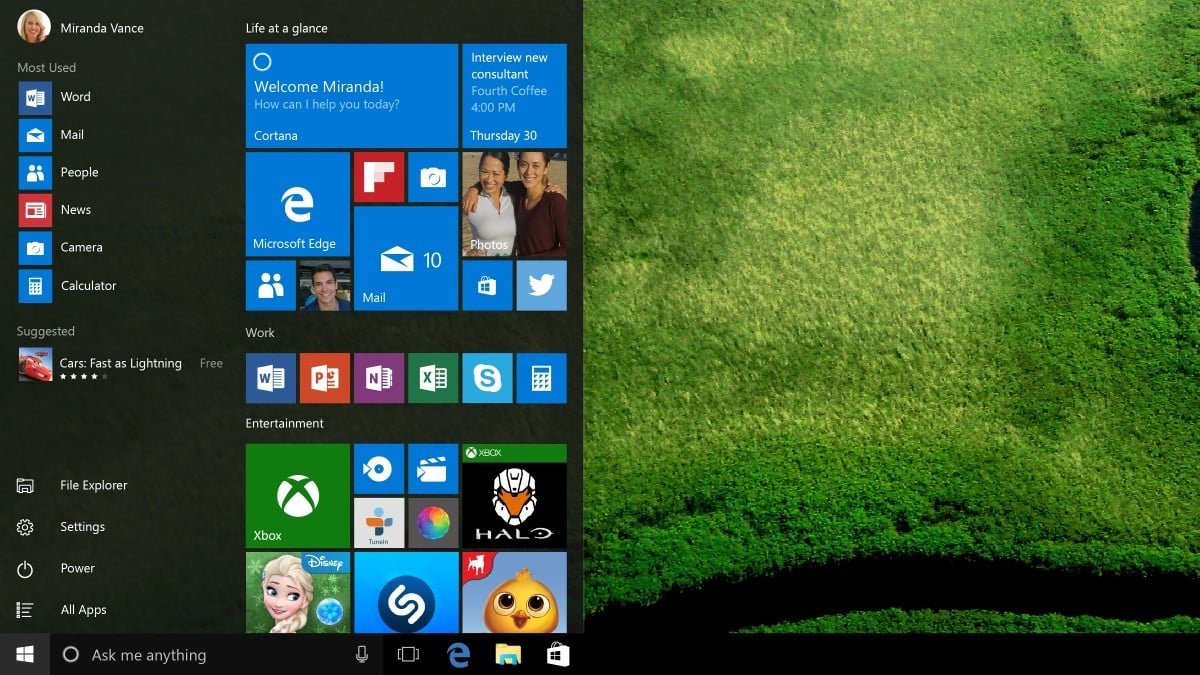This screenshot has height=675, width=1200.
Task: Launch Calculator from the Most Used list
Action: 68,285
